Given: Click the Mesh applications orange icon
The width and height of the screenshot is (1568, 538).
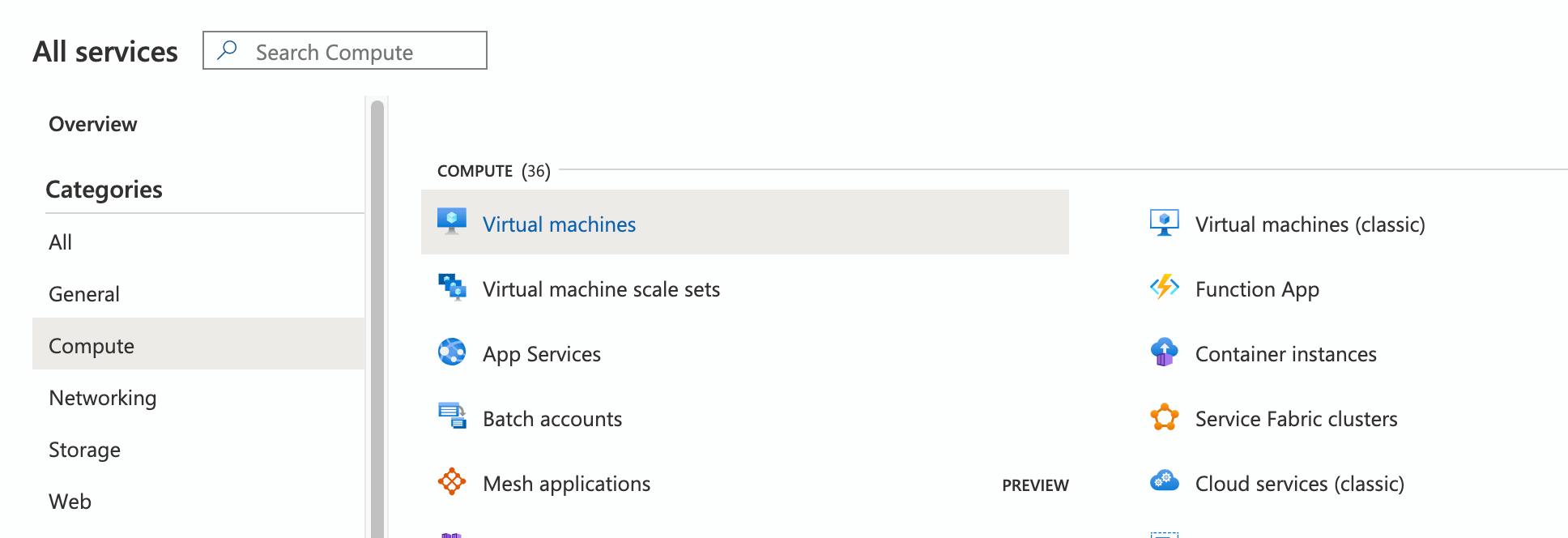Looking at the screenshot, I should point(451,481).
